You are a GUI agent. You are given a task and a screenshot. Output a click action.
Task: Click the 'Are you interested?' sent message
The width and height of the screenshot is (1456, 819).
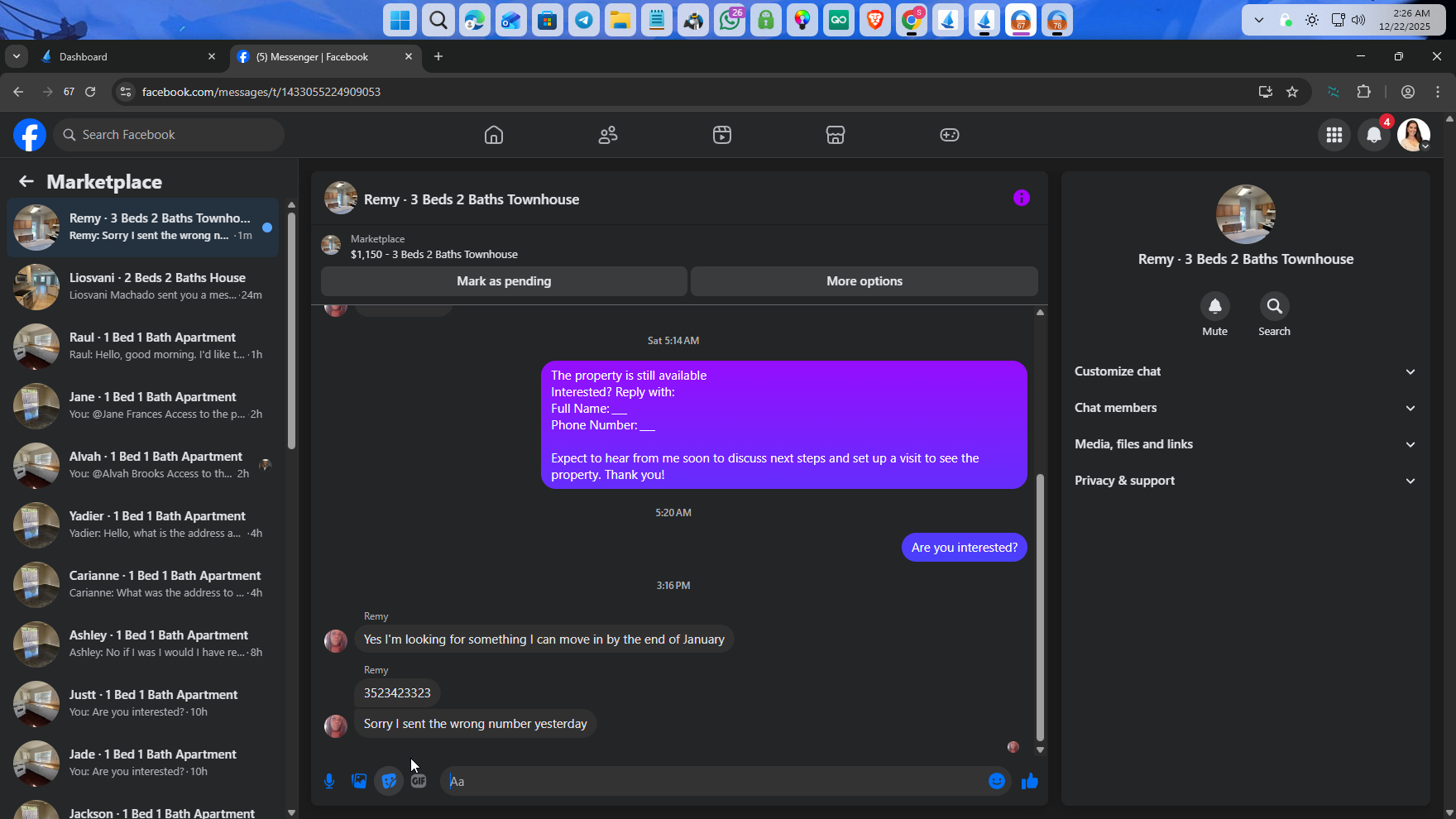[965, 548]
